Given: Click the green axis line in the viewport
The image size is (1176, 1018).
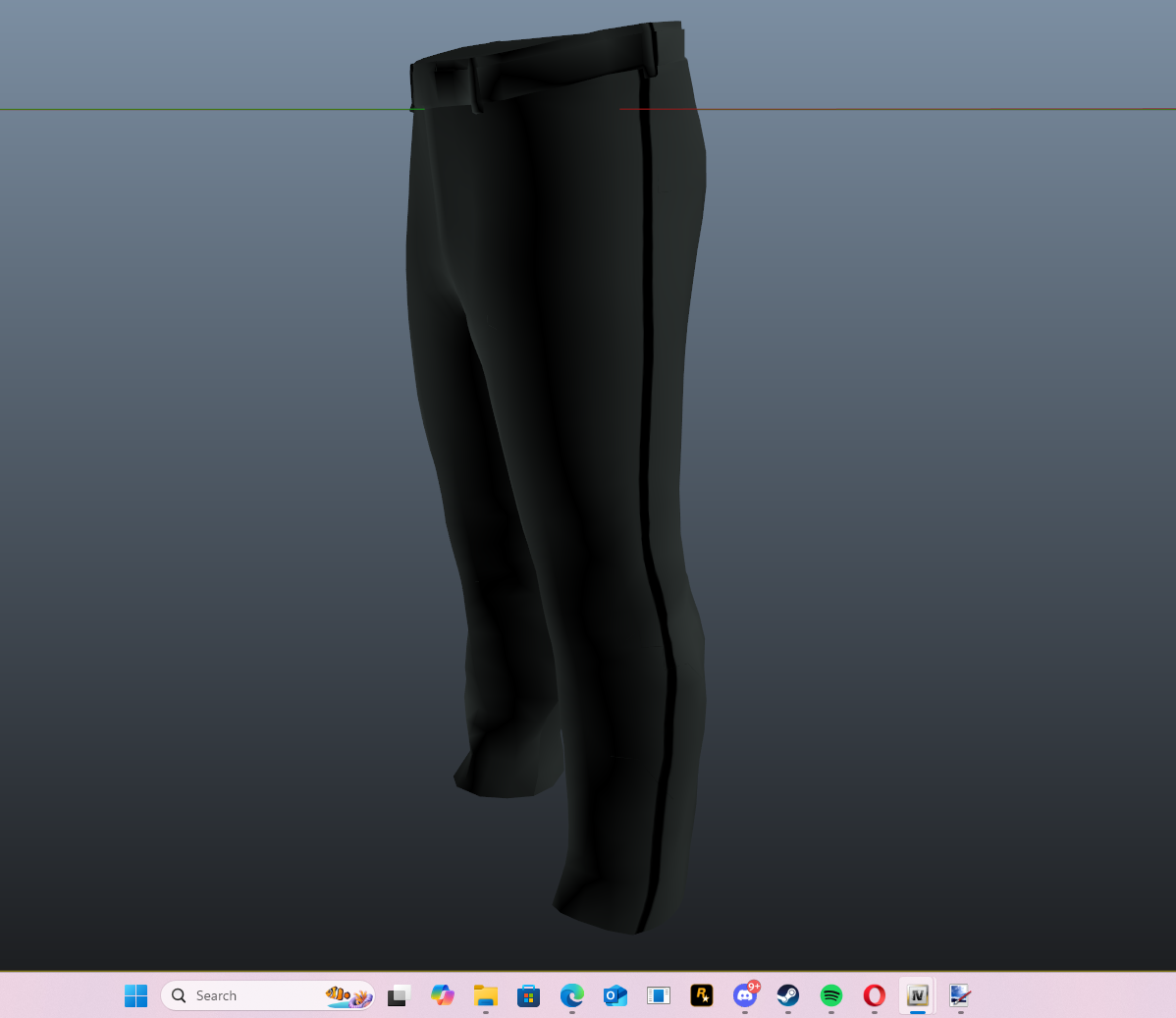Looking at the screenshot, I should (196, 109).
